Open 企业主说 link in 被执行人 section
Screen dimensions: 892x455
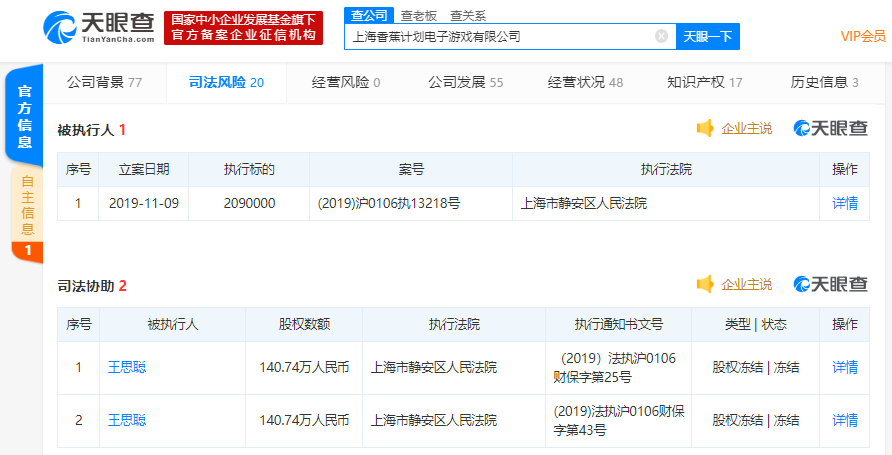click(746, 129)
